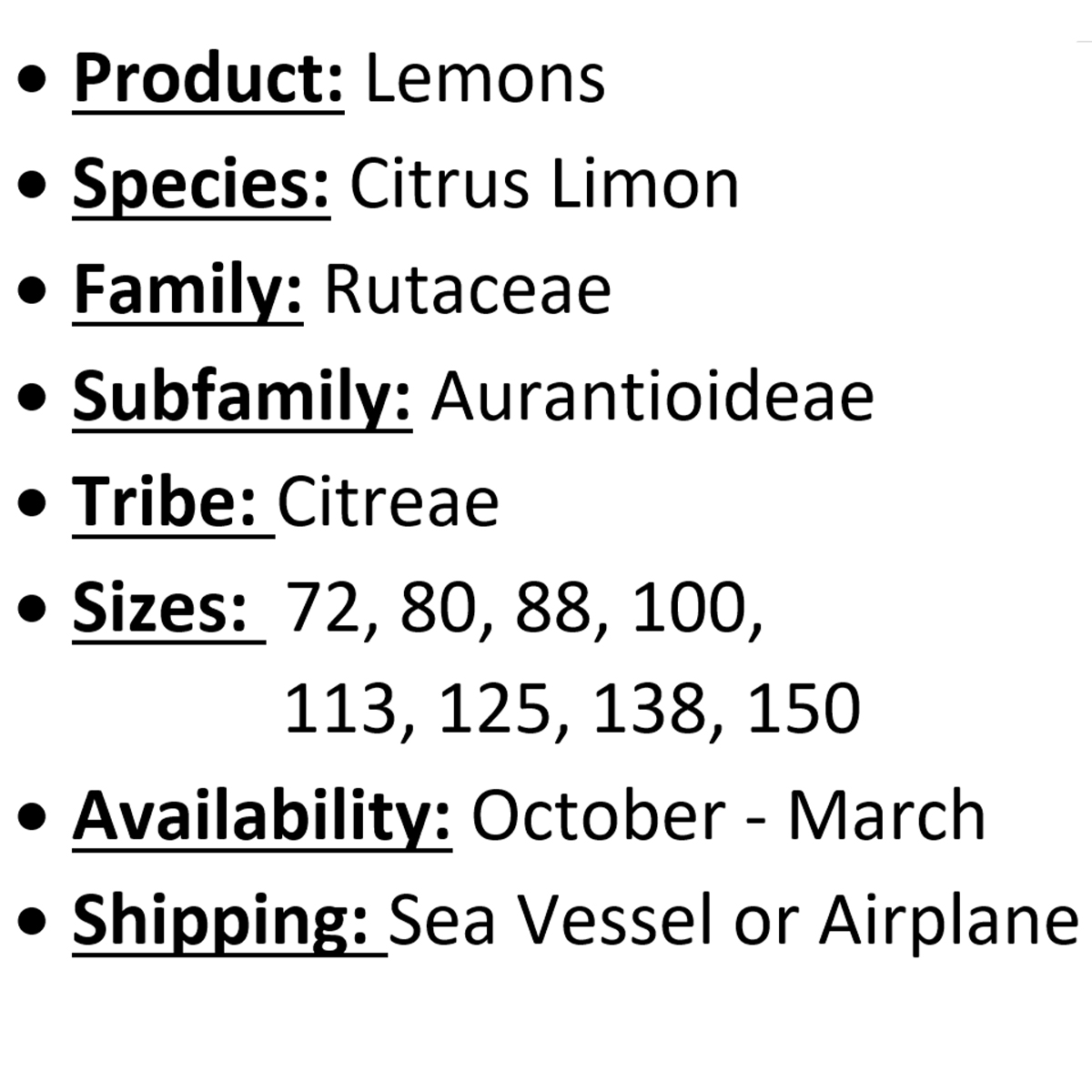Click the word Citreae

pos(389,502)
